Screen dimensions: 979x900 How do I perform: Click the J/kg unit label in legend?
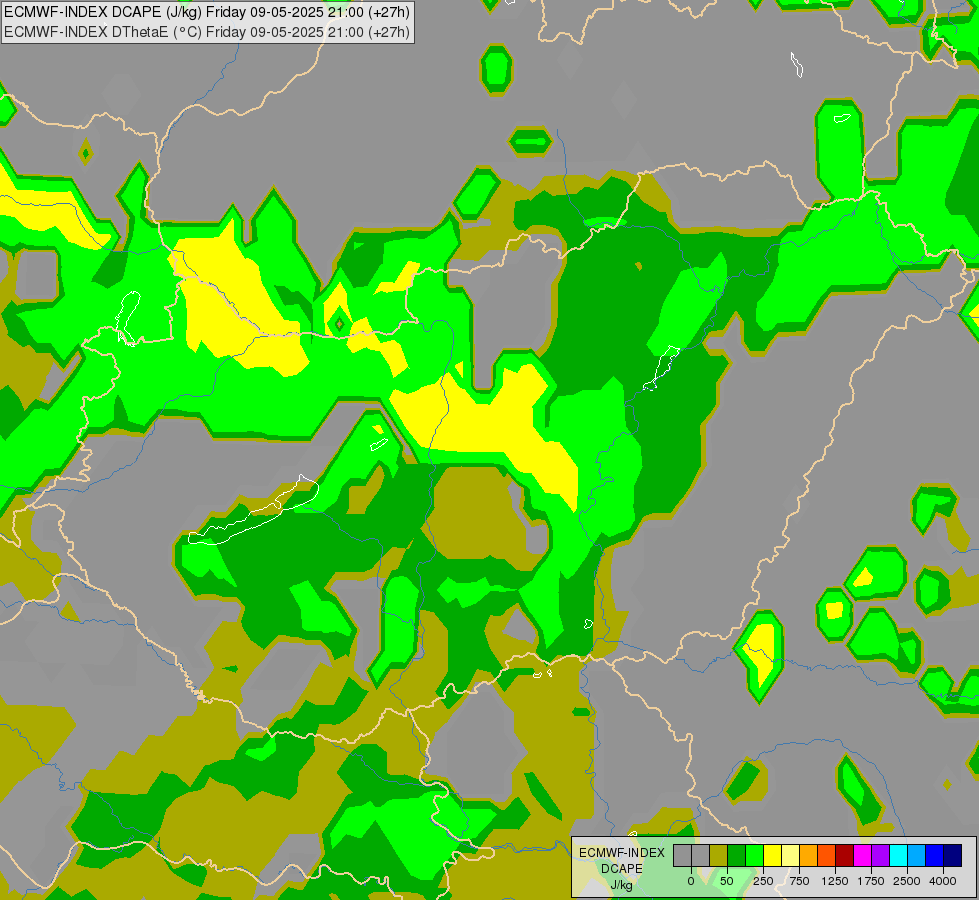coord(622,885)
